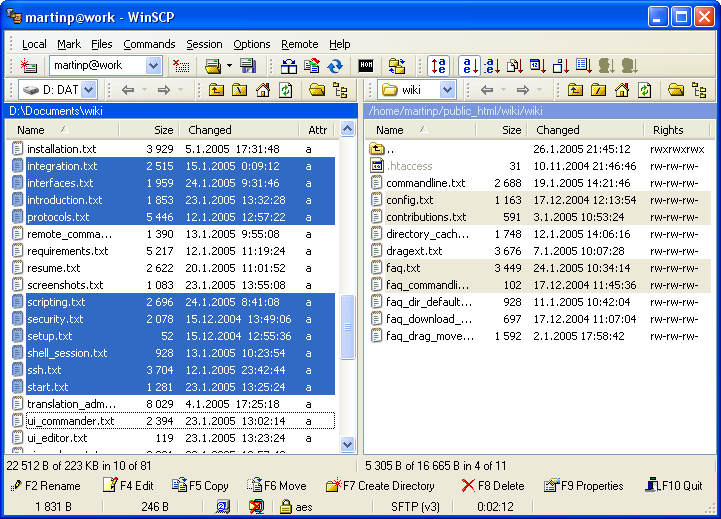Refresh the local panel icon
This screenshot has height=519, width=721.
286,90
